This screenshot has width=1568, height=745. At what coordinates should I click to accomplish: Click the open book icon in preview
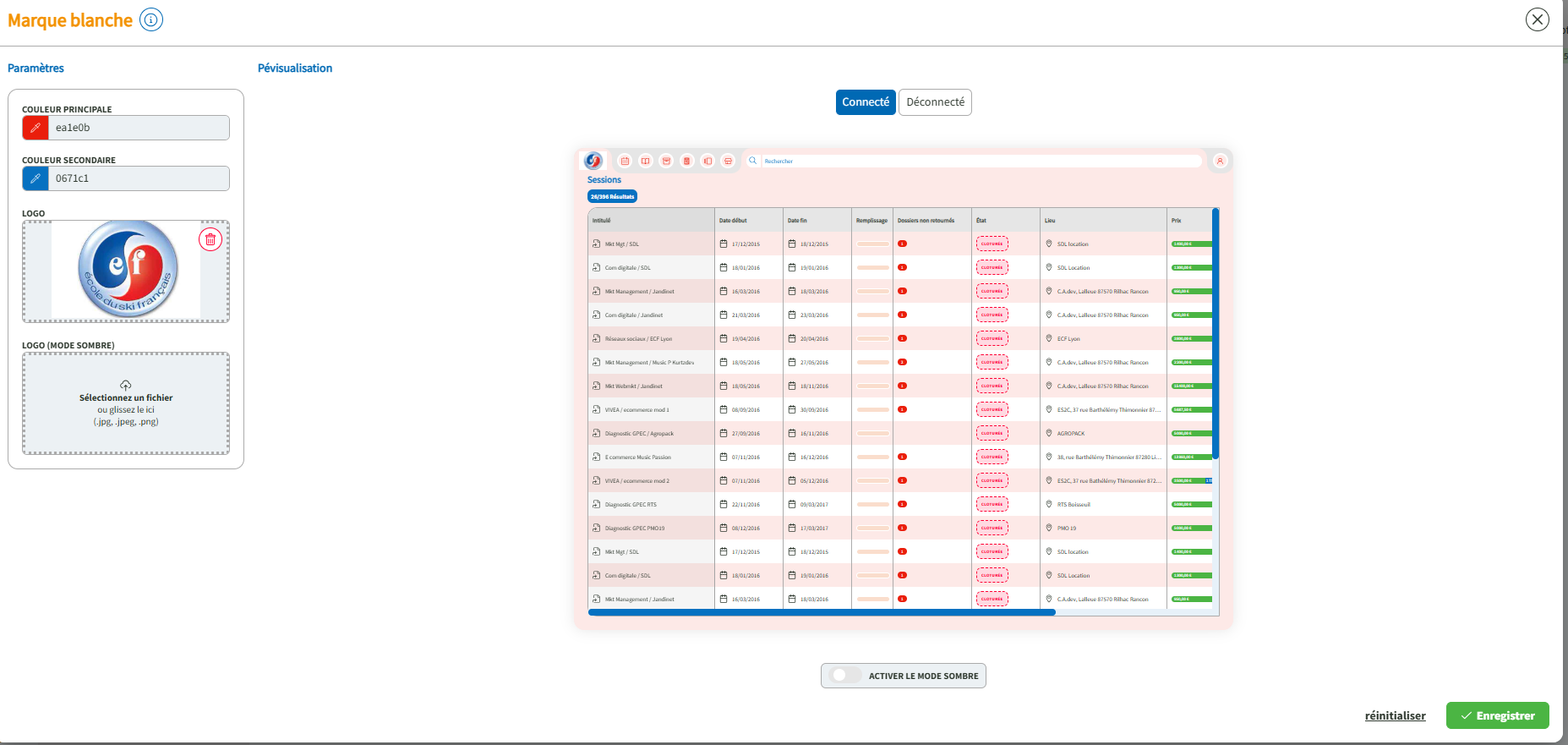point(646,161)
